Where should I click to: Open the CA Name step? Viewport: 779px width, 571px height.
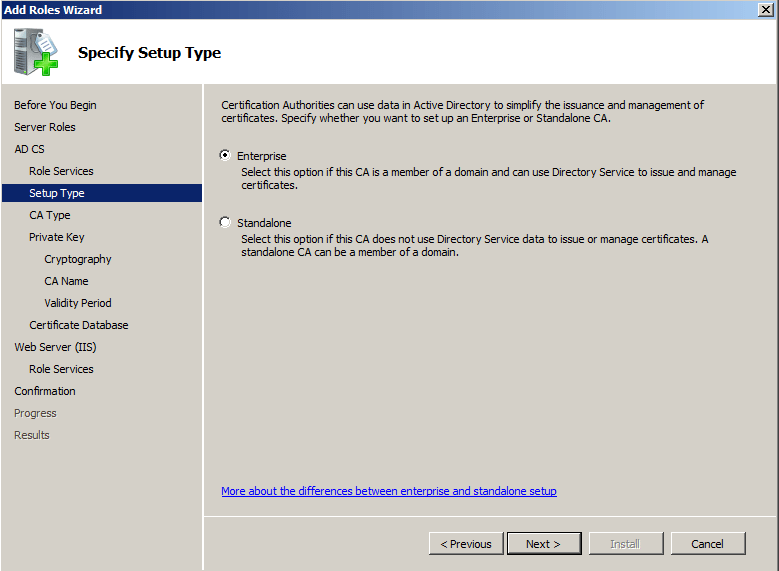tap(66, 281)
